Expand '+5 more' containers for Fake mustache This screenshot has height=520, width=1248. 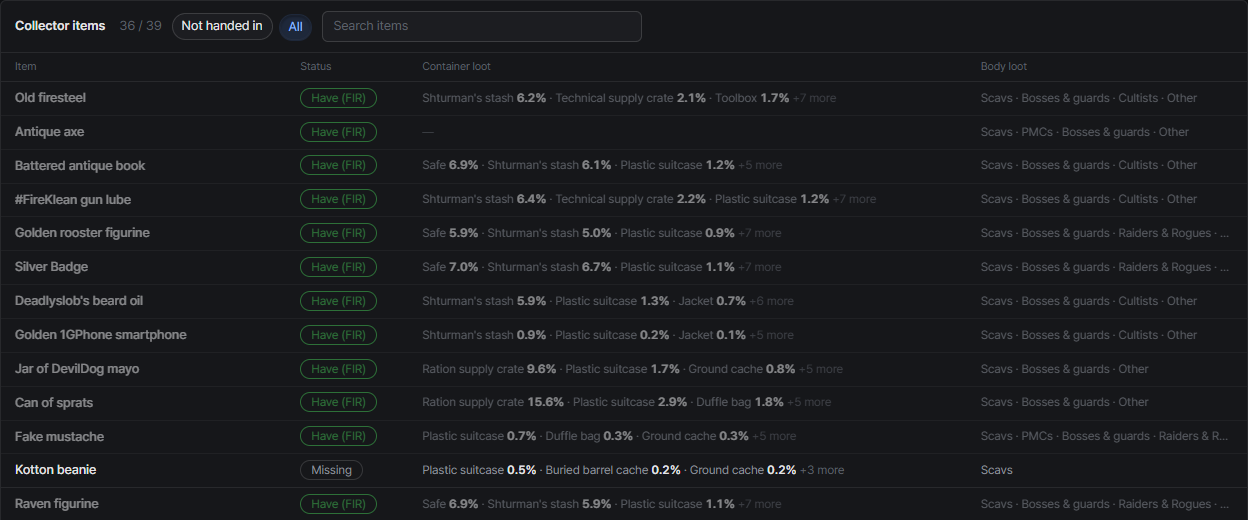774,437
